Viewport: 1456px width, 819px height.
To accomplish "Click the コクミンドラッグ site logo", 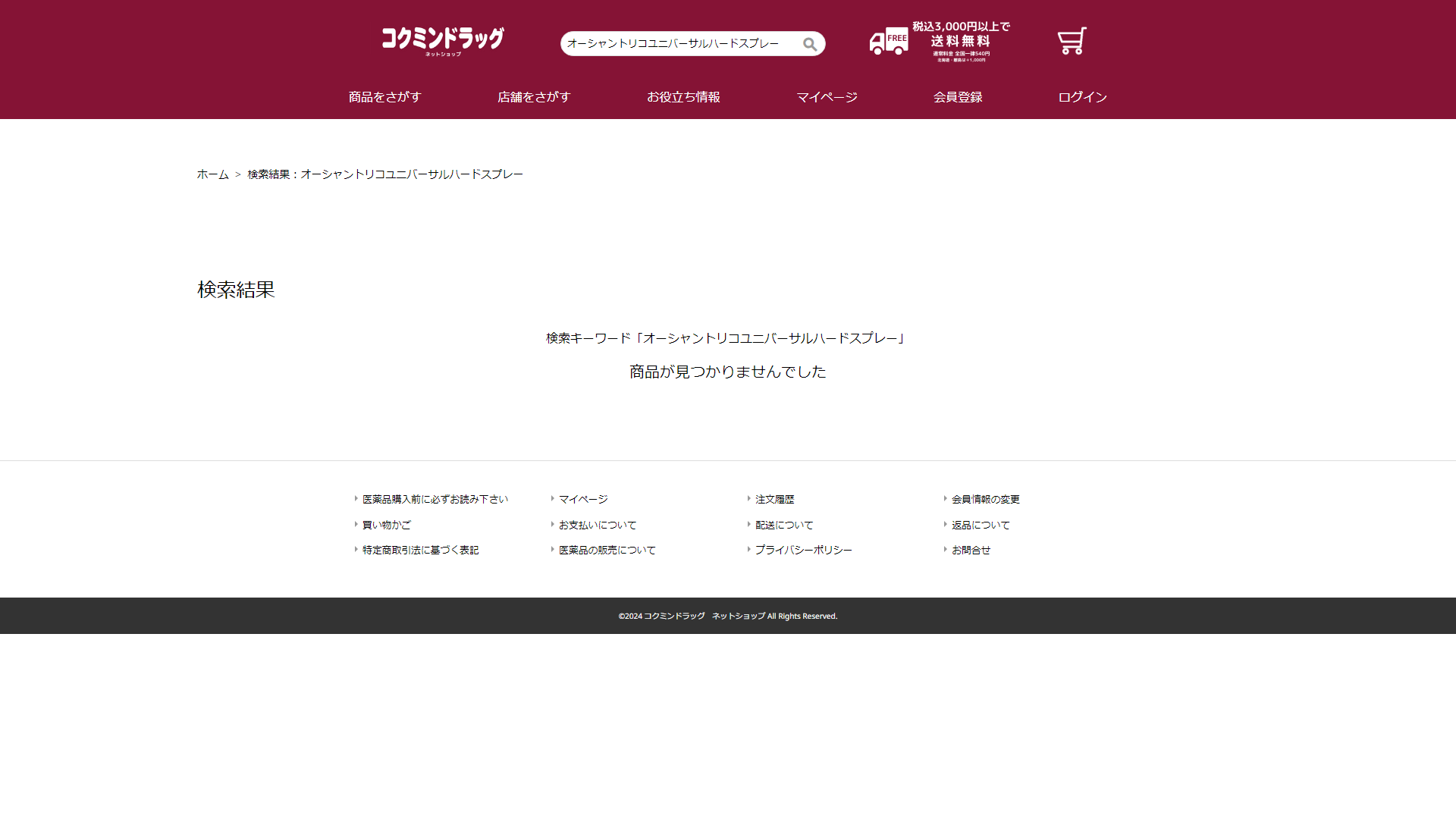I will [x=443, y=41].
